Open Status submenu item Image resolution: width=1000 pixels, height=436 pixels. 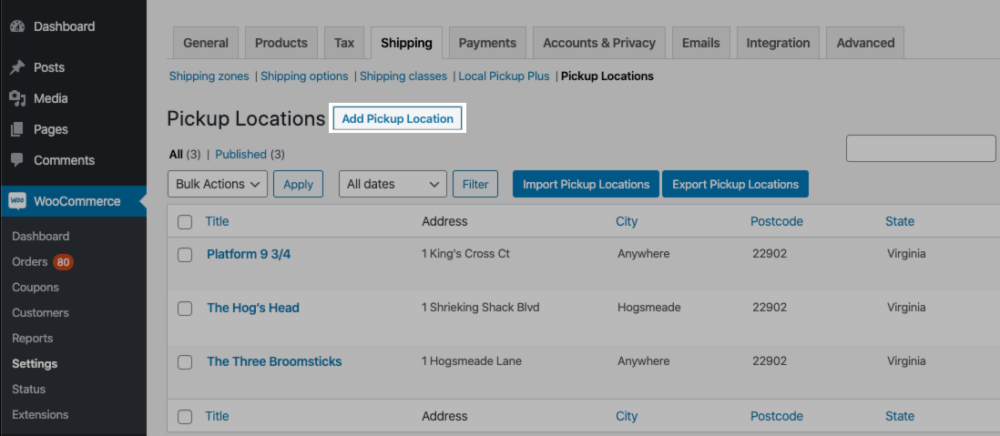coord(29,389)
